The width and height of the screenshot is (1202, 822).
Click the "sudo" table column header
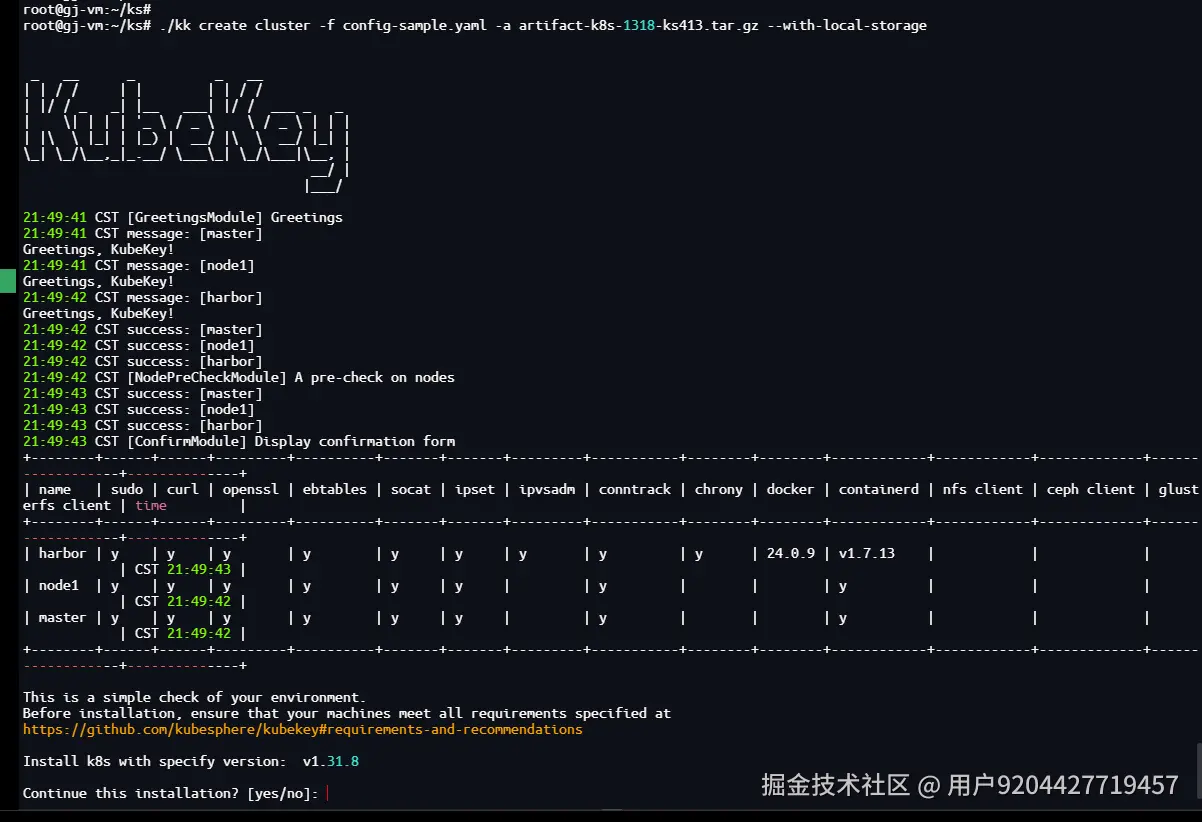pos(127,490)
